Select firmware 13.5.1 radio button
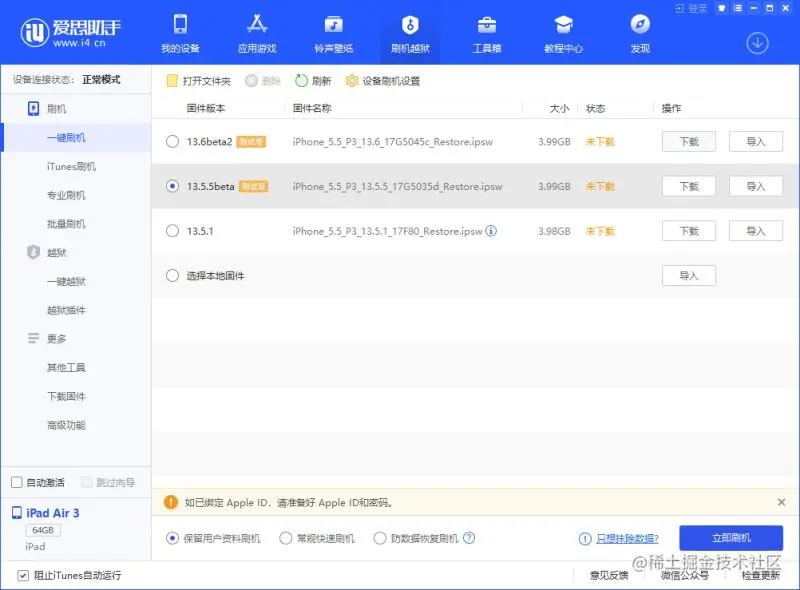The image size is (800, 590). pos(172,231)
